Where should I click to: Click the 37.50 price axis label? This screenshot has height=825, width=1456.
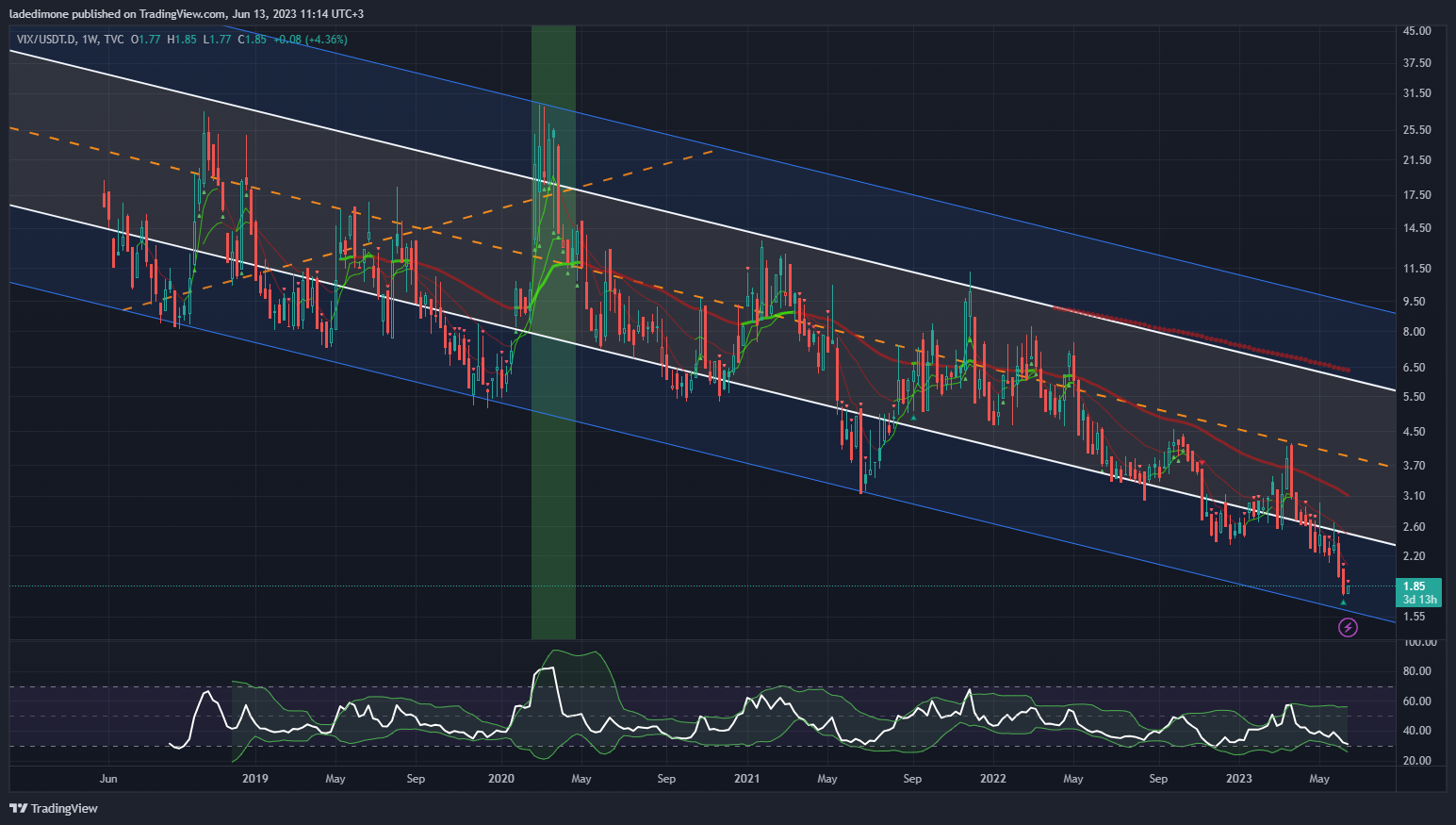1417,63
